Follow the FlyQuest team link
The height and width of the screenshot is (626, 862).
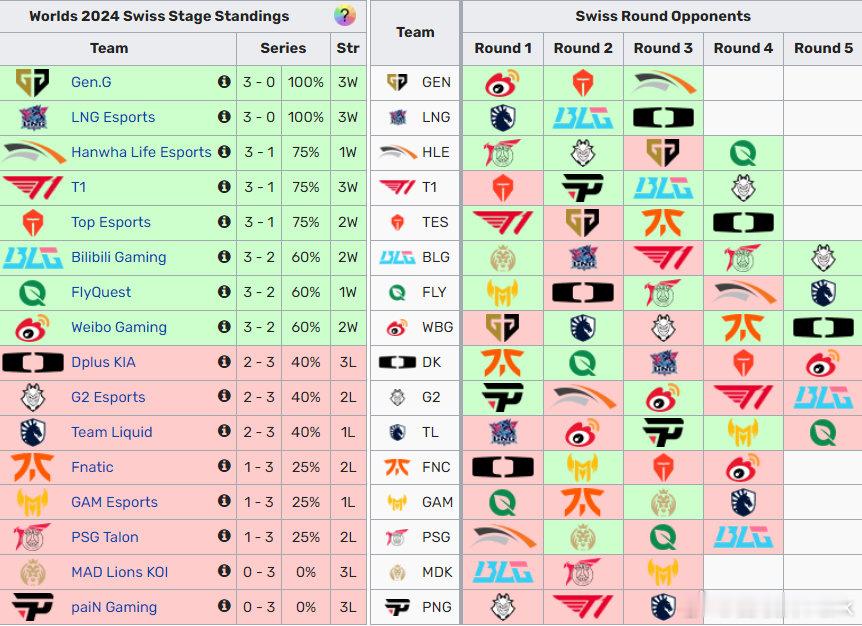pos(101,292)
